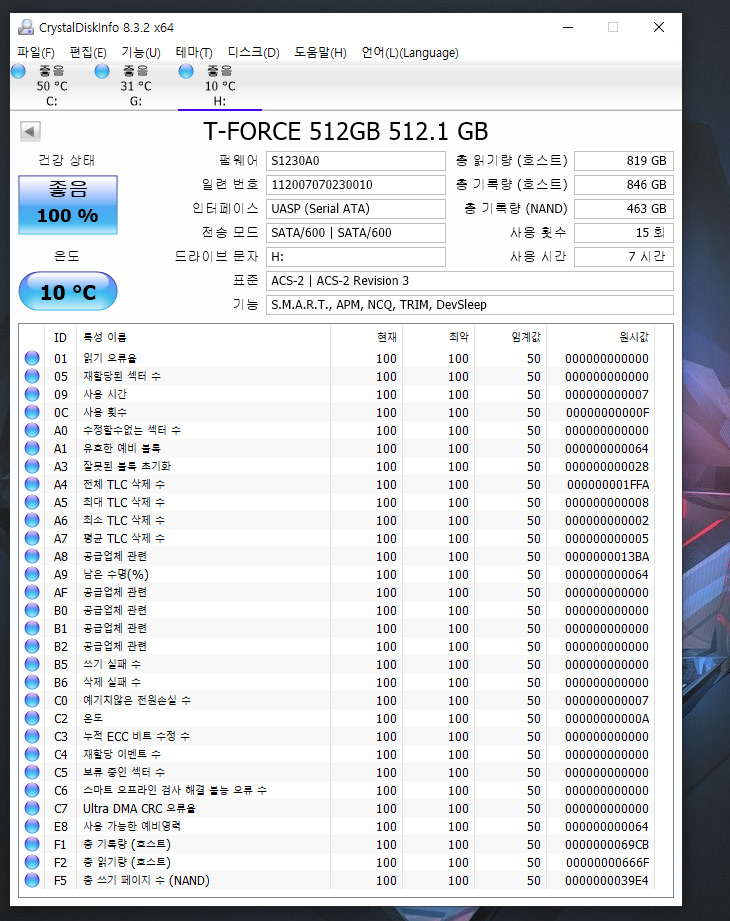Click the transfer mode field SATA/600
This screenshot has width=730, height=921.
click(x=355, y=233)
